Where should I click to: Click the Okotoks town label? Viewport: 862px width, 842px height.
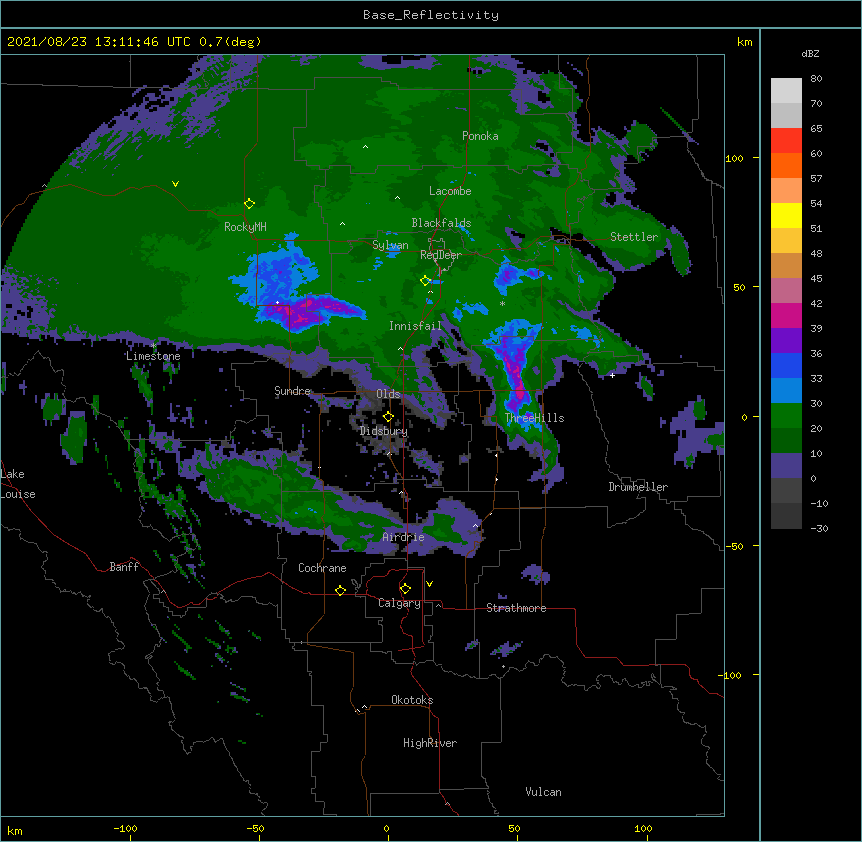(412, 700)
